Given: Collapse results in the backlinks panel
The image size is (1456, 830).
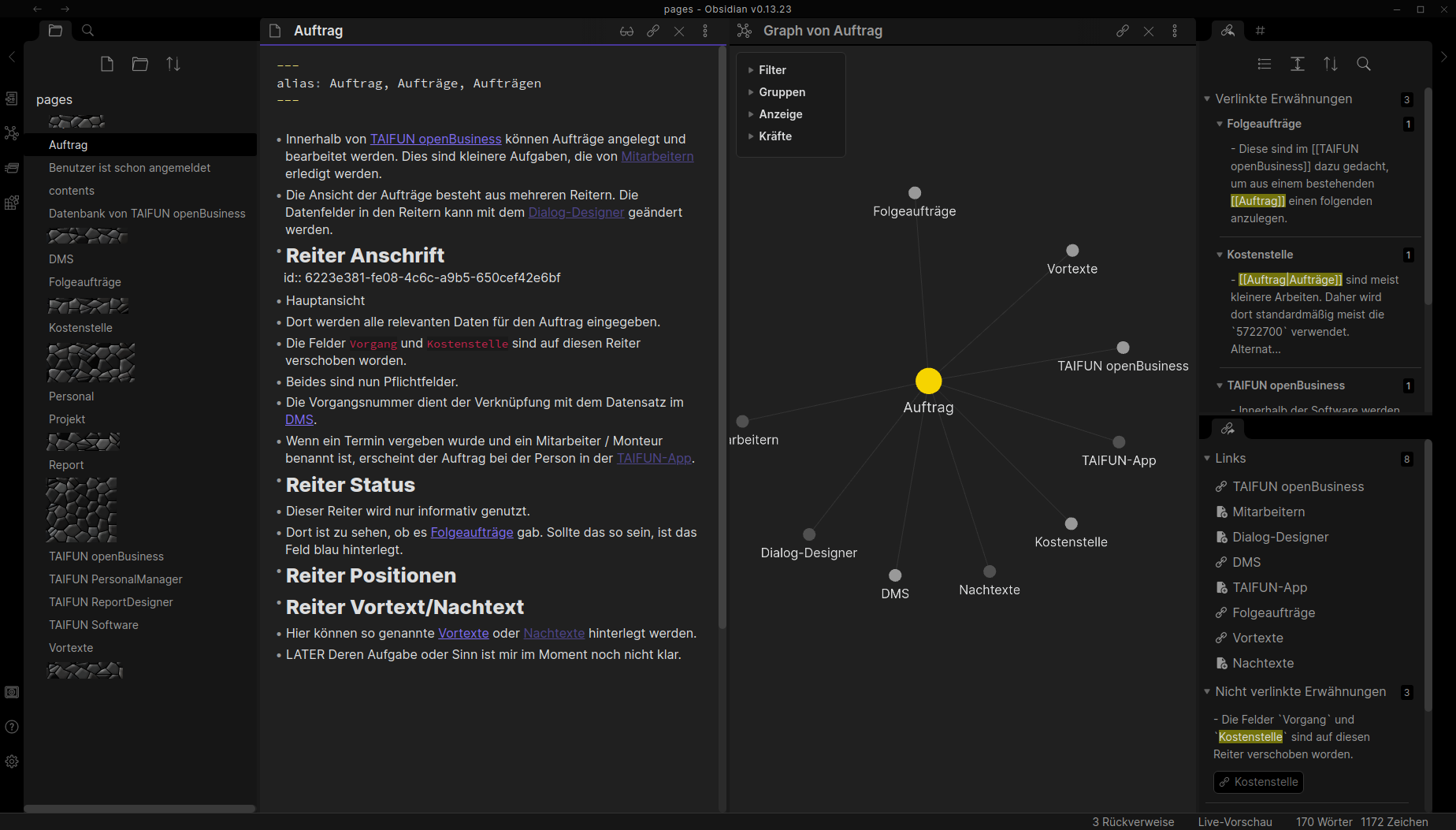Looking at the screenshot, I should click(x=1298, y=64).
